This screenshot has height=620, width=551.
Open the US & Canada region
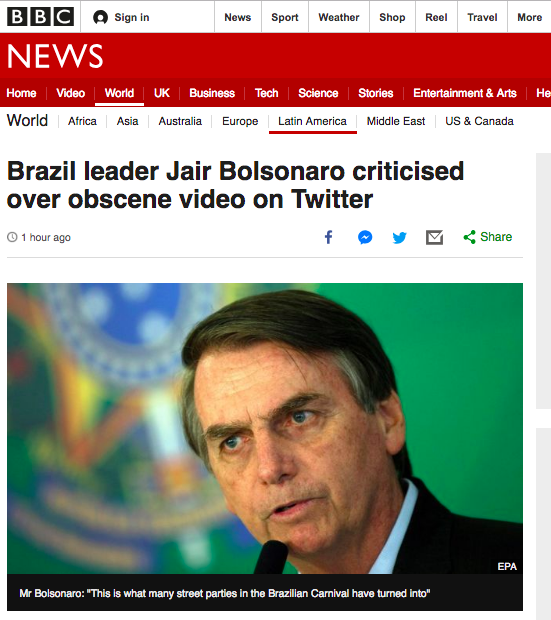tap(479, 121)
